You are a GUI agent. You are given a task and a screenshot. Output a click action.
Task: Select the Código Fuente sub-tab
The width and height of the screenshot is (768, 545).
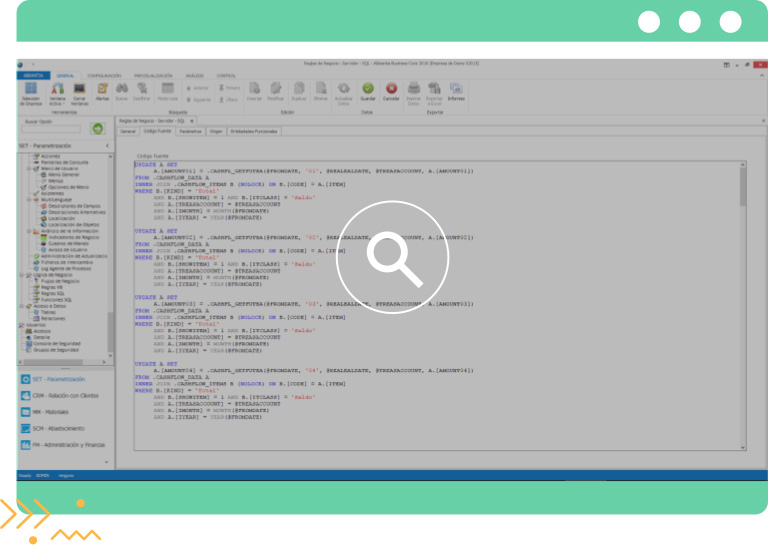click(x=157, y=131)
